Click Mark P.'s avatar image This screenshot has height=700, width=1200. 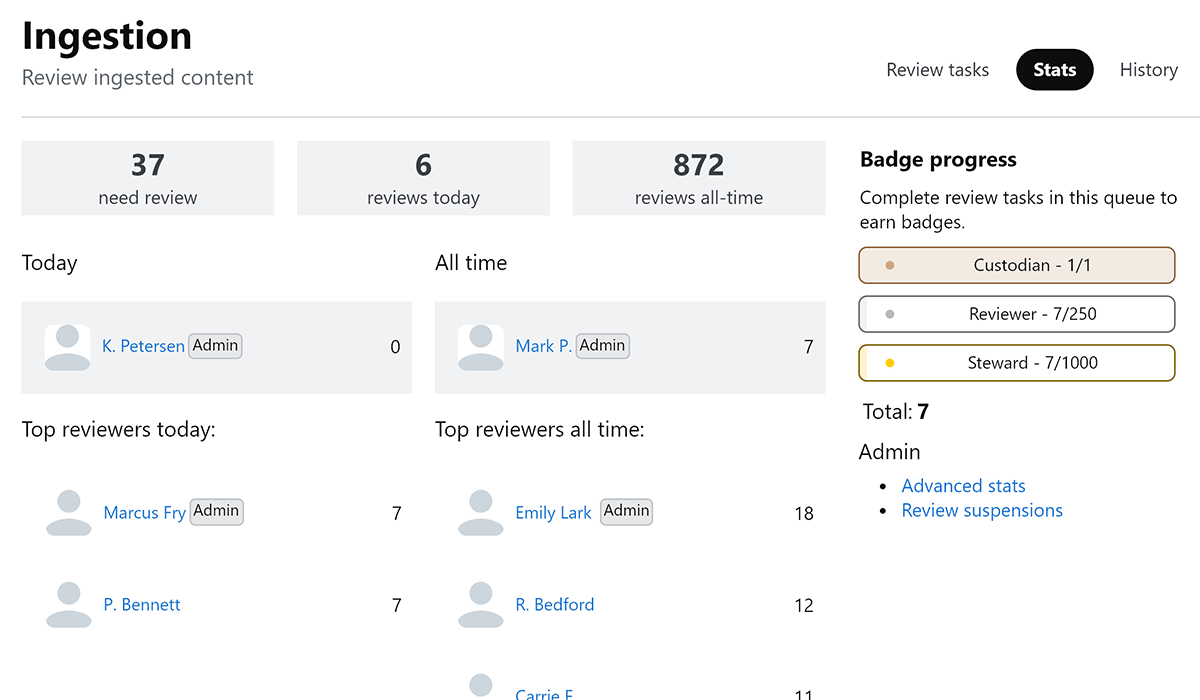click(480, 347)
